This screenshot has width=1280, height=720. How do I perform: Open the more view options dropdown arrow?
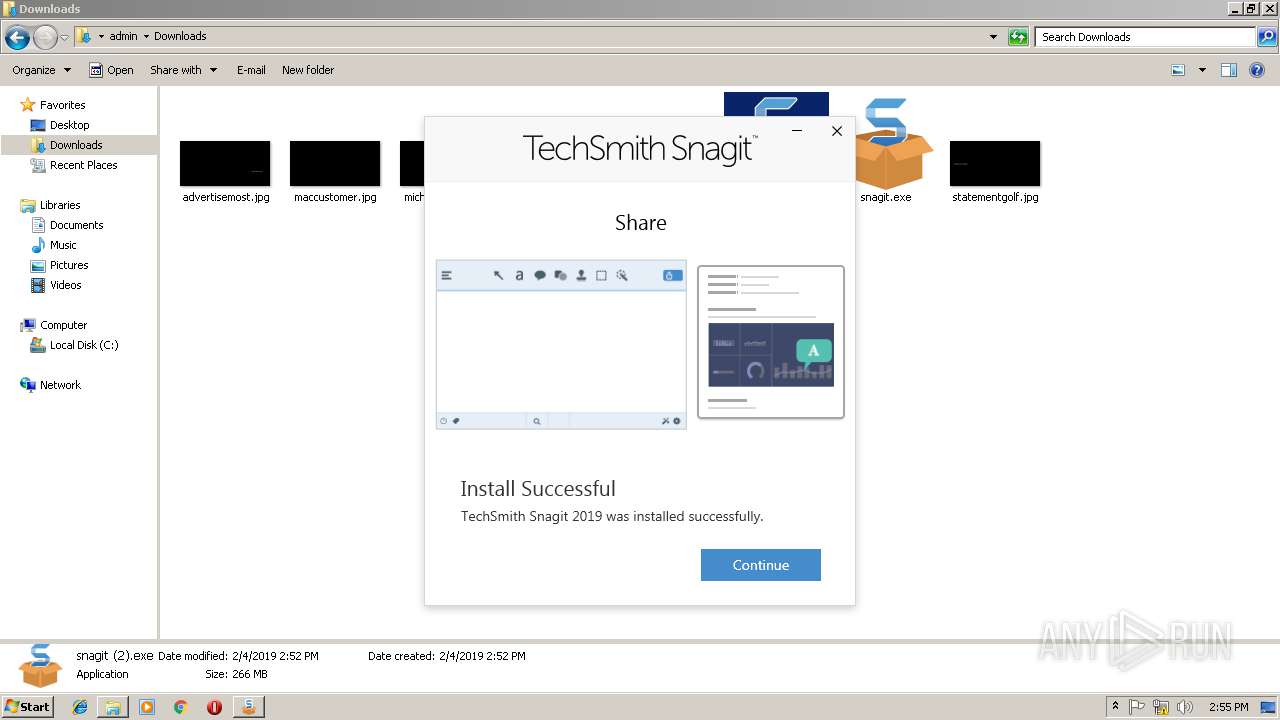tap(1202, 70)
